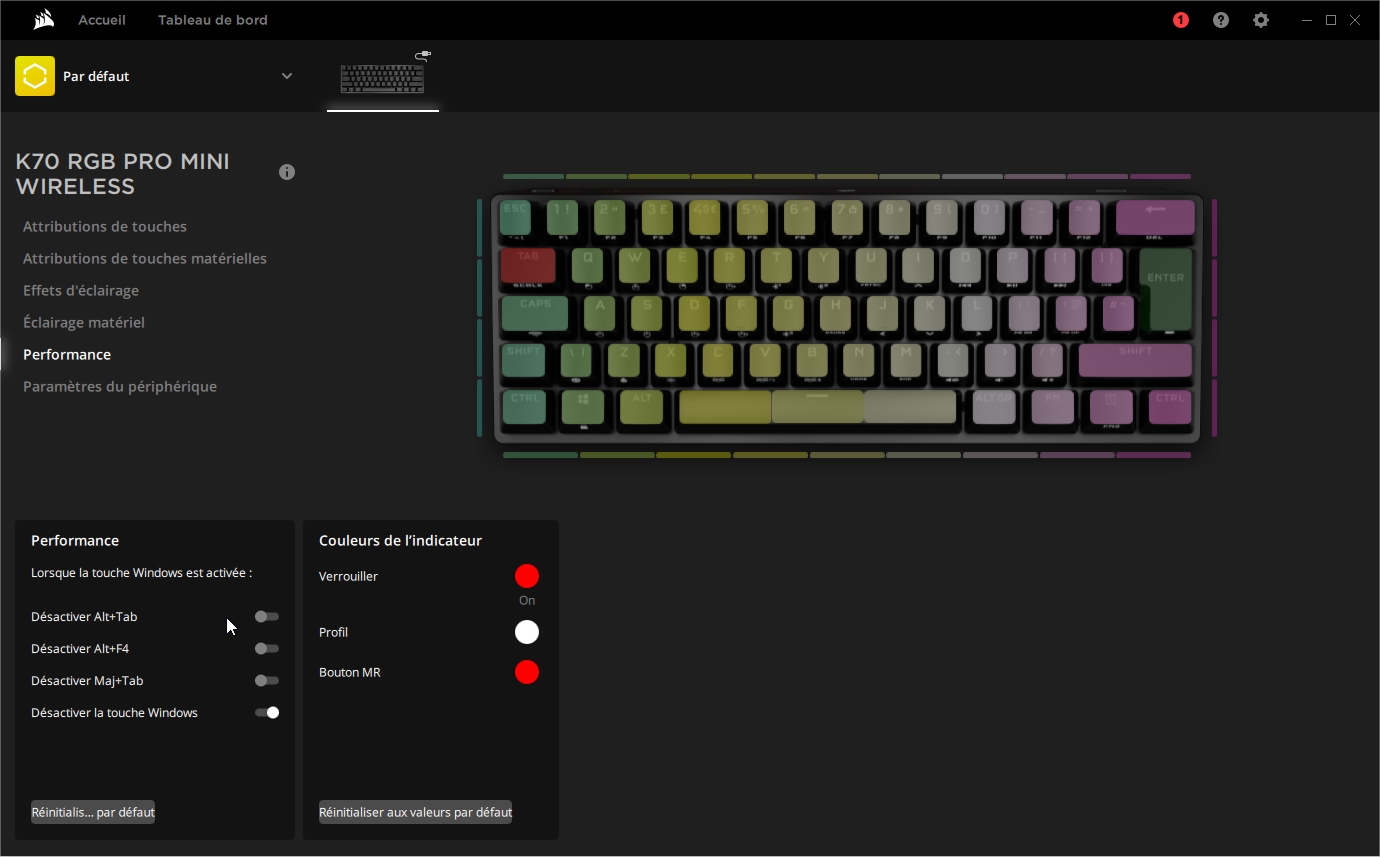Viewport: 1380px width, 857px height.
Task: Click the On label under Verrouiller
Action: [x=527, y=600]
